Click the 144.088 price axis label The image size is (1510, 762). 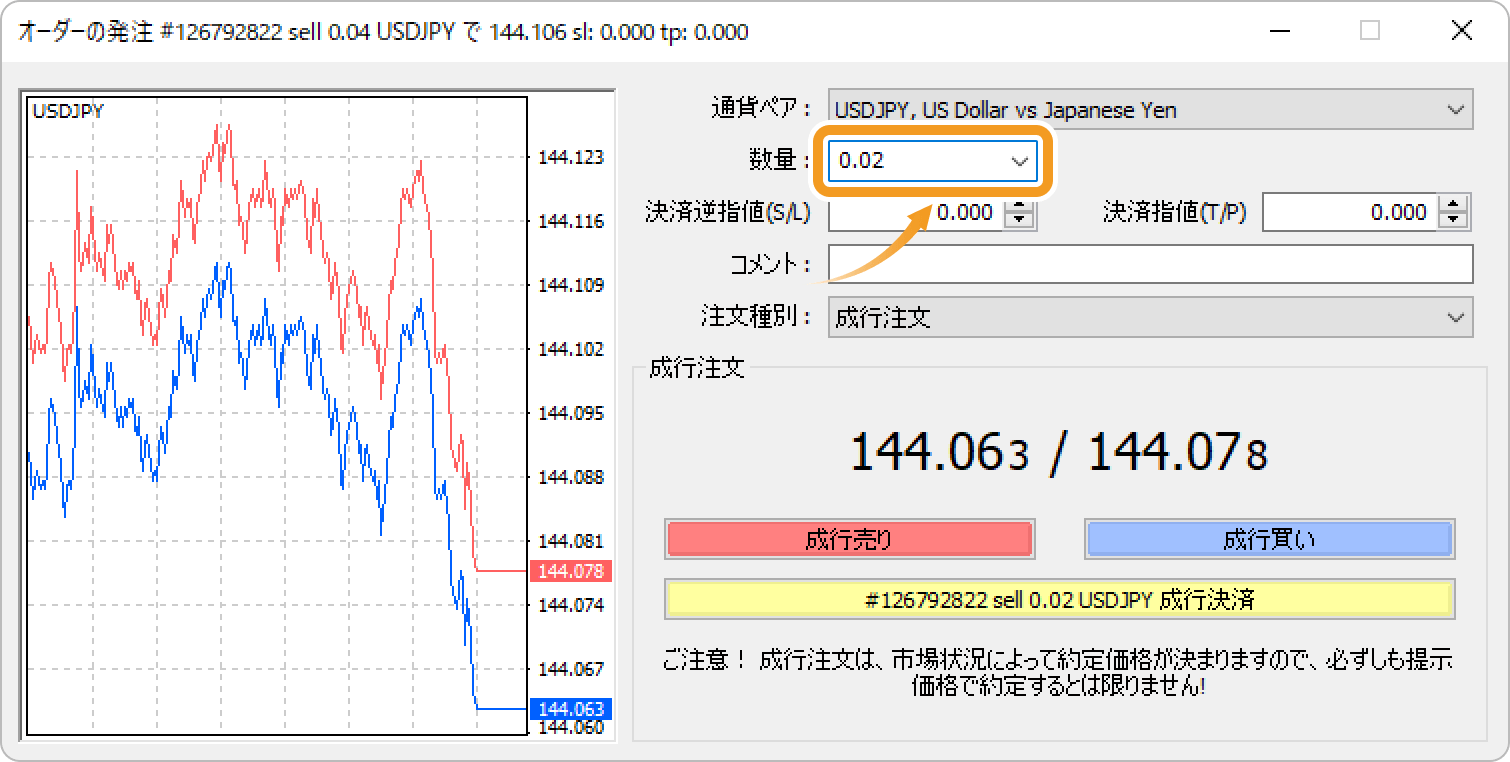(x=571, y=477)
